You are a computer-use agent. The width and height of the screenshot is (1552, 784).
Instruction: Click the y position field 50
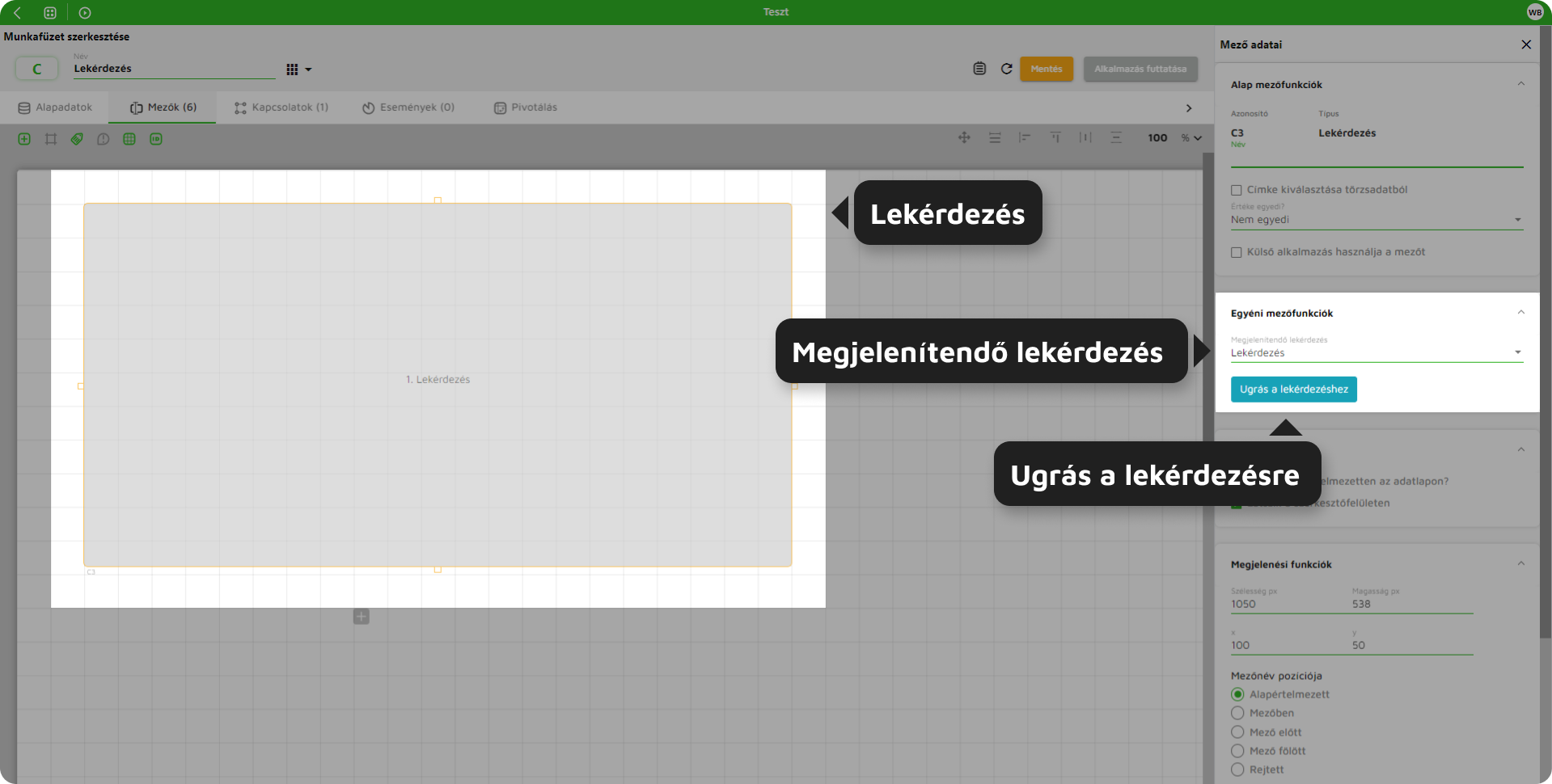(x=1412, y=645)
